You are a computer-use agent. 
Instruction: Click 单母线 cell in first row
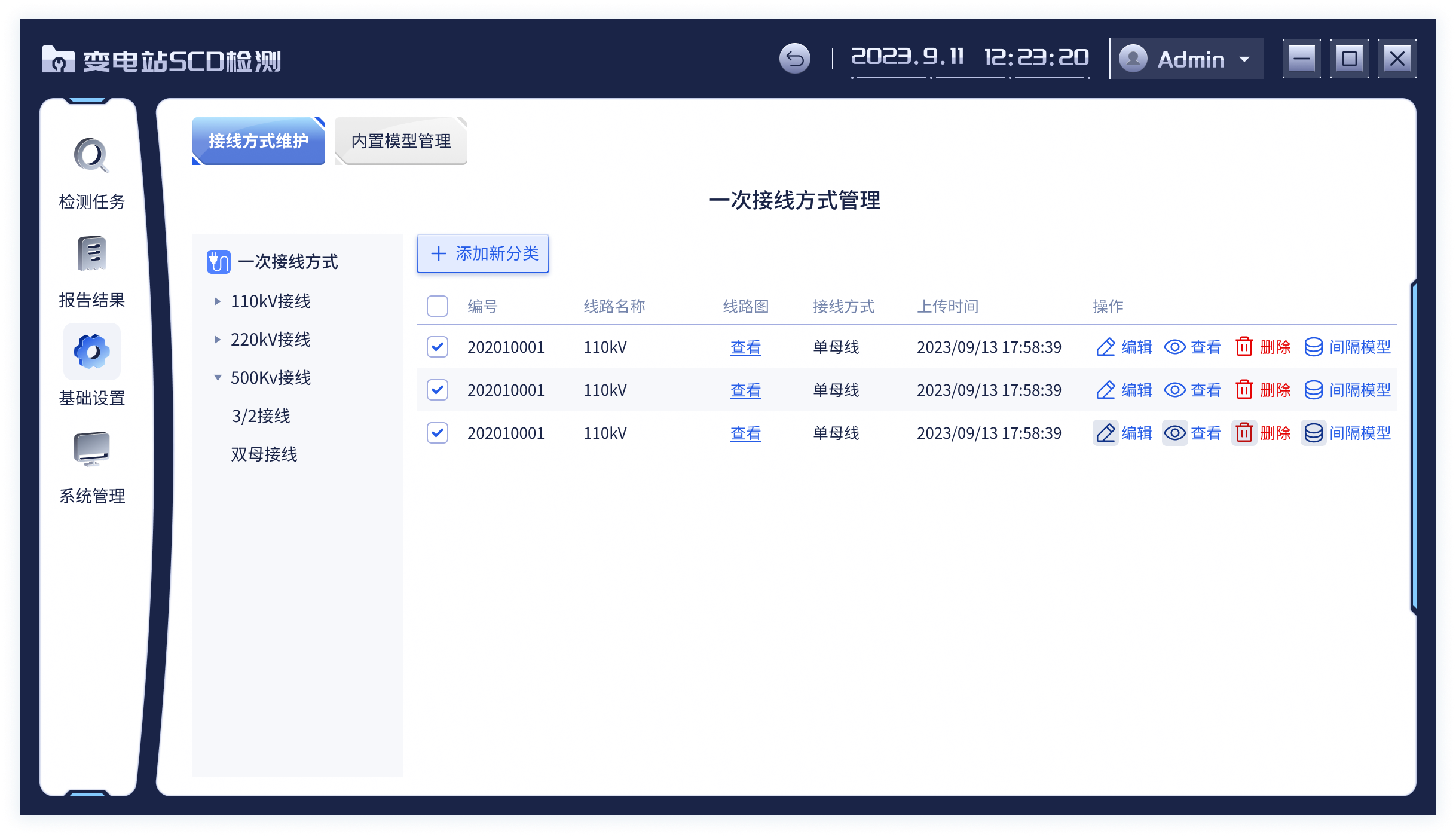836,347
